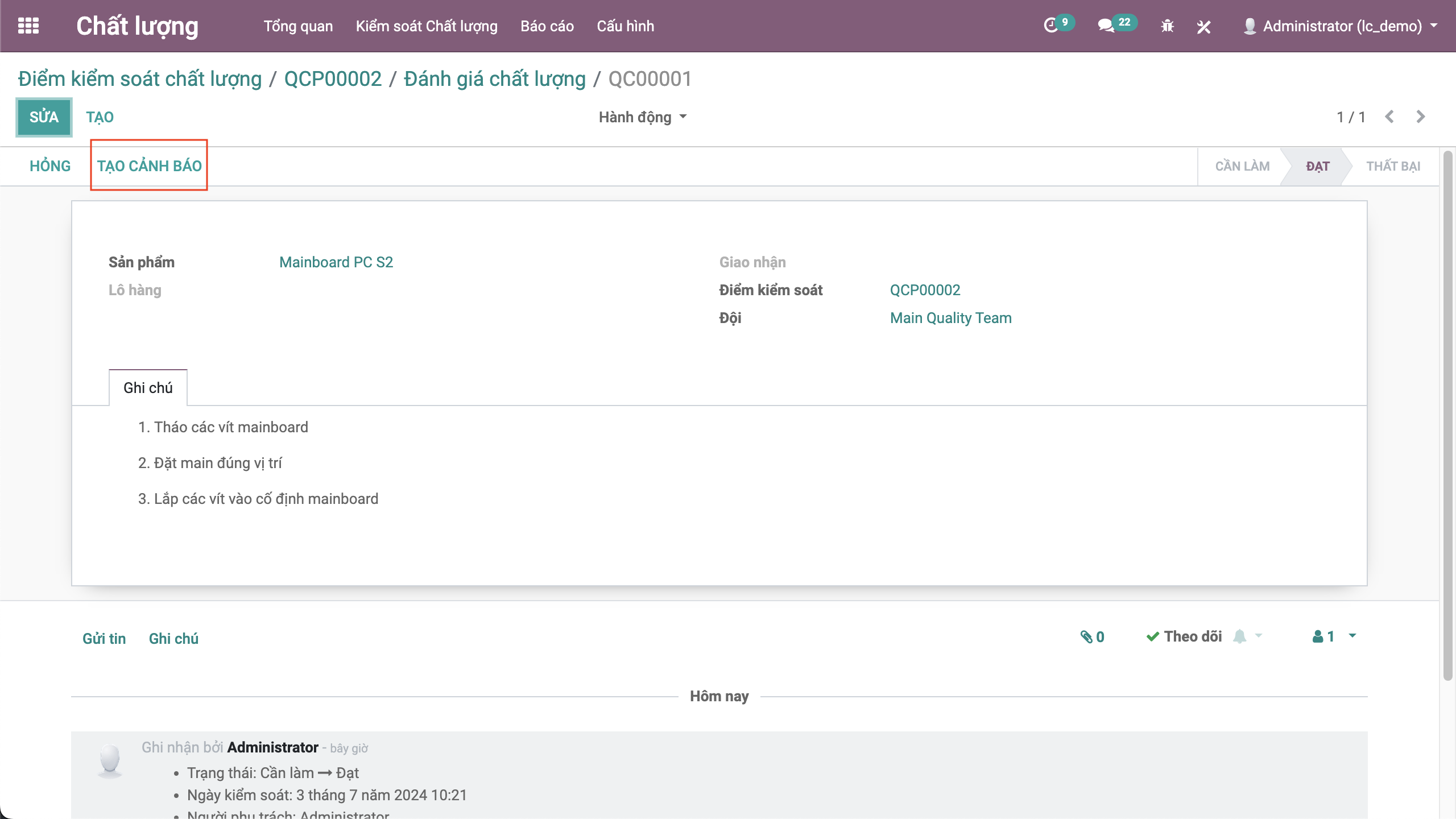Open the Administrator user menu
Viewport: 1456px width, 819px height.
click(x=1341, y=26)
